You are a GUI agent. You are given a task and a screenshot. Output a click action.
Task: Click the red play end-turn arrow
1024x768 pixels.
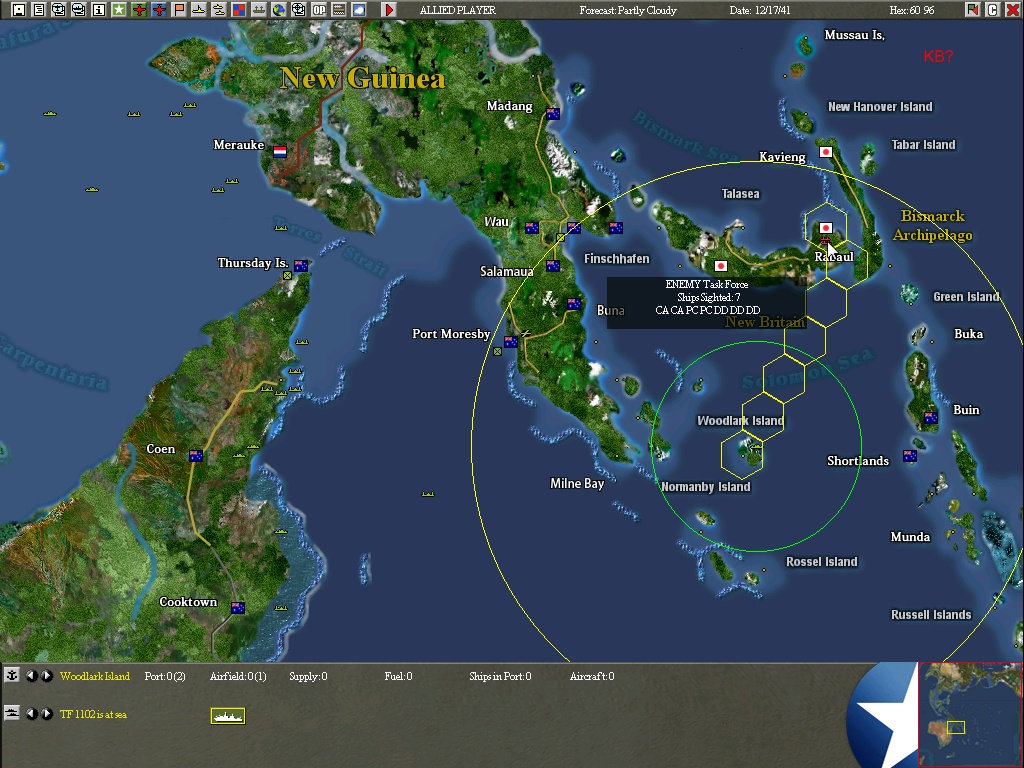click(389, 10)
